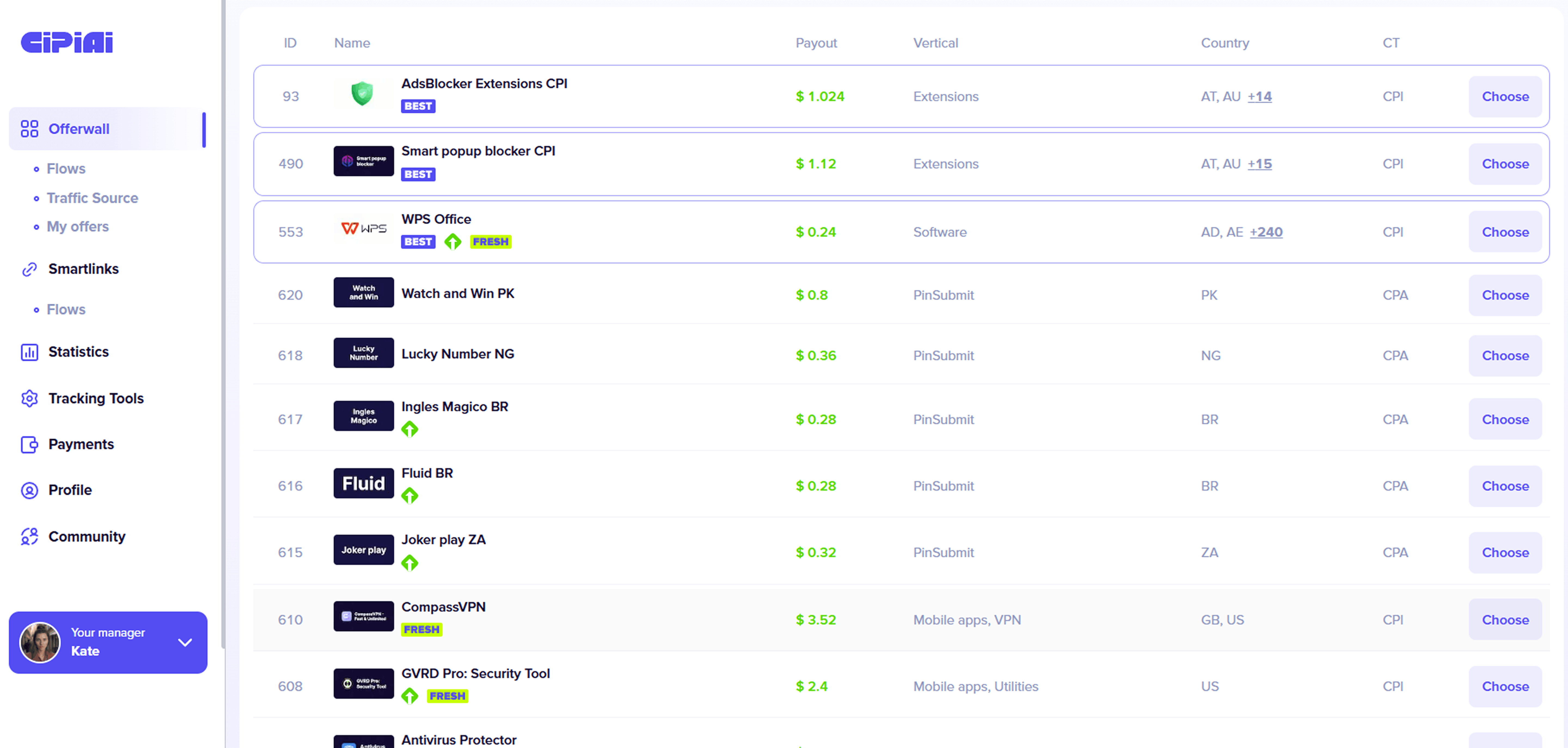Click the Payments wallet icon

[29, 444]
